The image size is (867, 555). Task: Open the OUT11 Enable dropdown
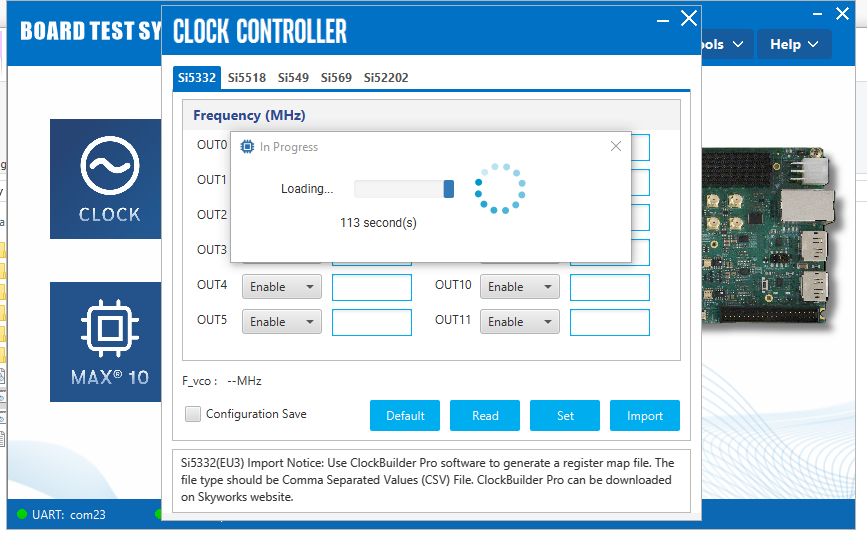tap(520, 322)
